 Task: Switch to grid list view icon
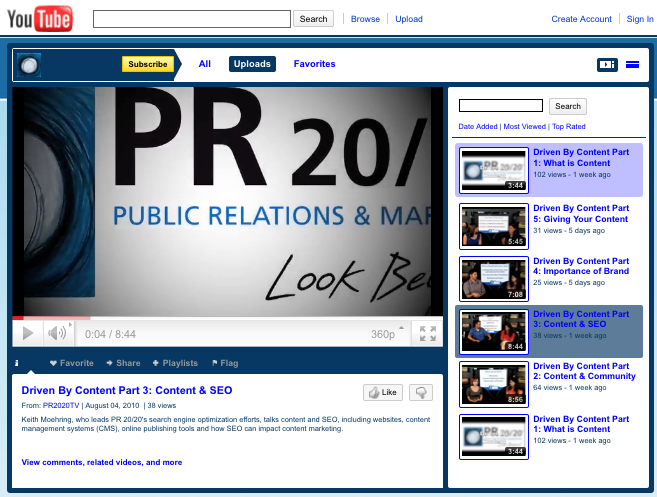[x=632, y=65]
